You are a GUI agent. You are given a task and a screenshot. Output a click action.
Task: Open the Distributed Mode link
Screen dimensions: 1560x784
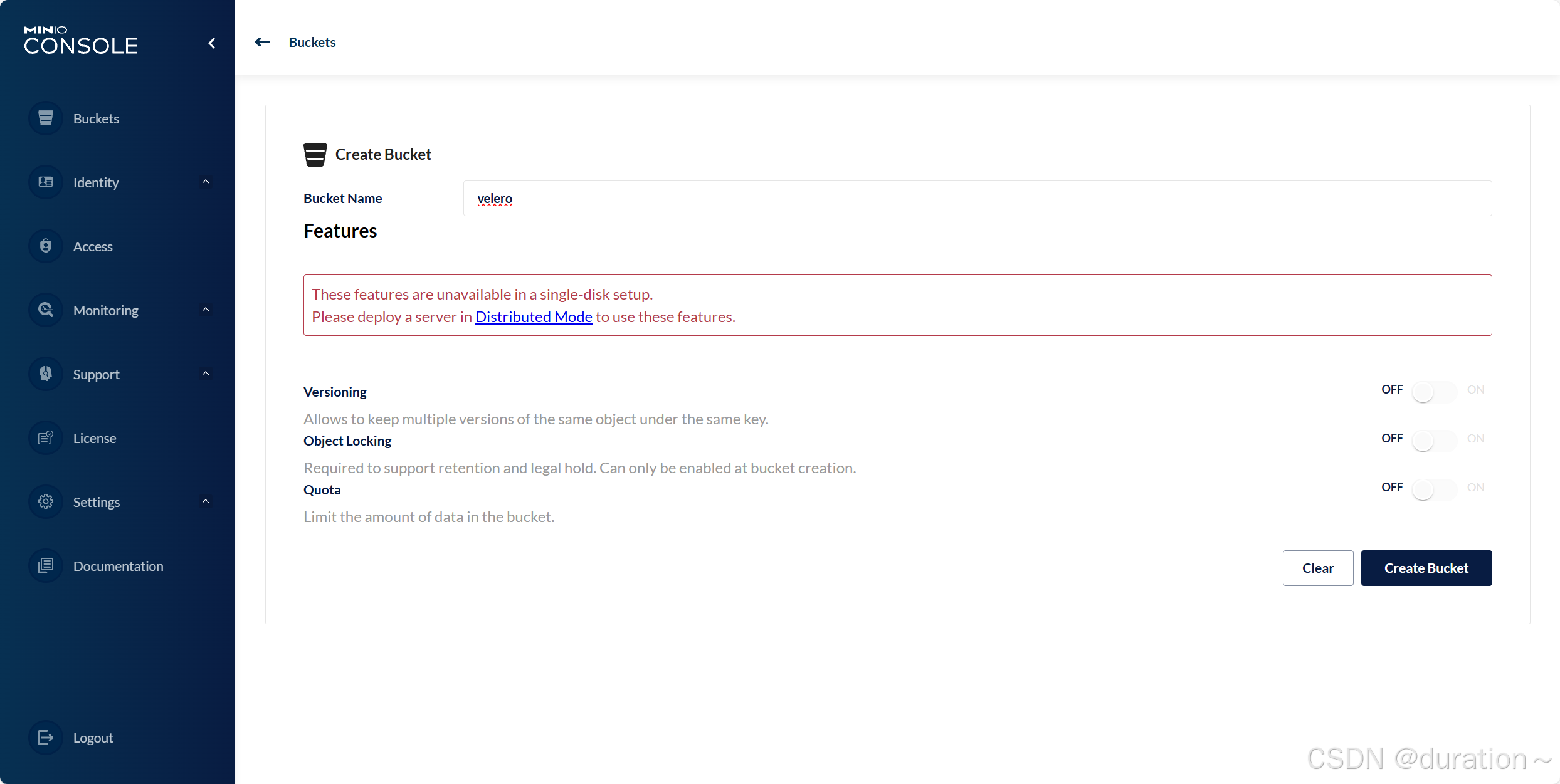534,317
